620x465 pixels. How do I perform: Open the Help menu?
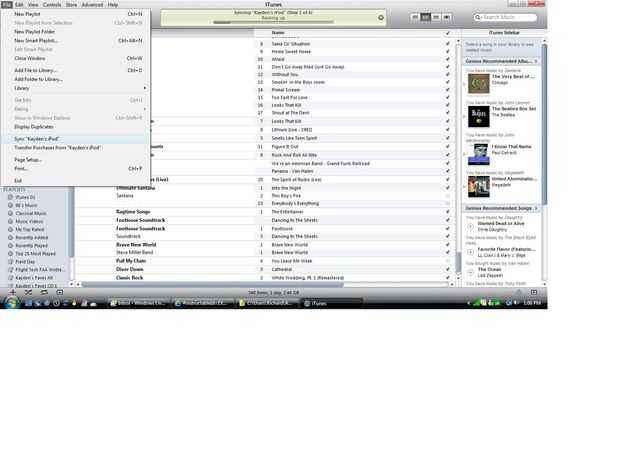coord(113,5)
